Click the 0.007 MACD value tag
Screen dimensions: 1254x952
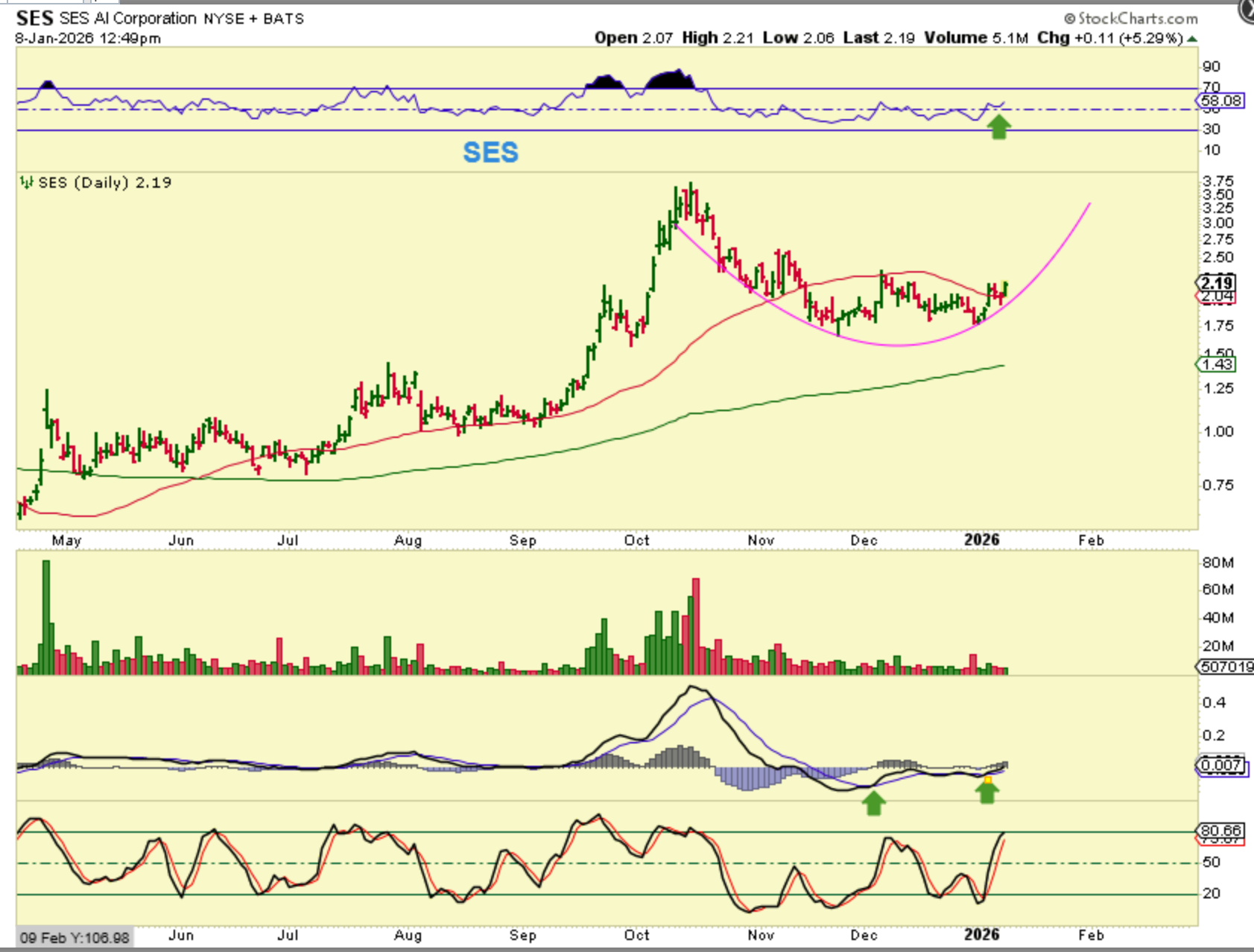(1221, 765)
